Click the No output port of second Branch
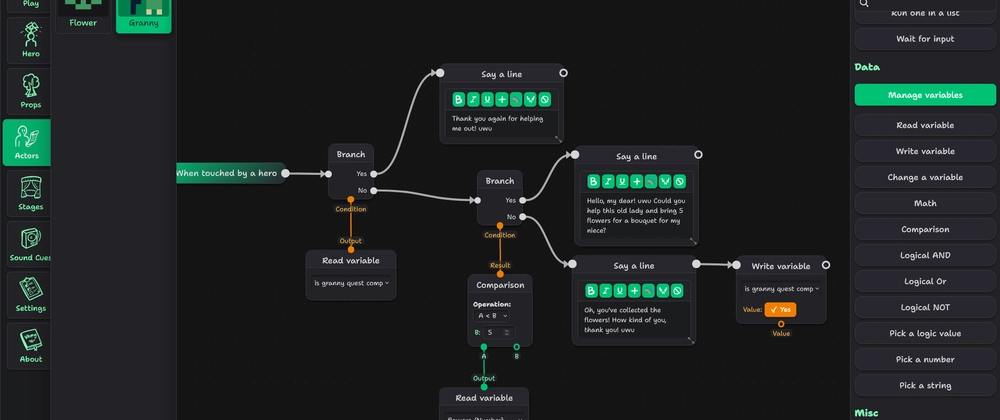Image resolution: width=1000 pixels, height=420 pixels. [x=522, y=217]
